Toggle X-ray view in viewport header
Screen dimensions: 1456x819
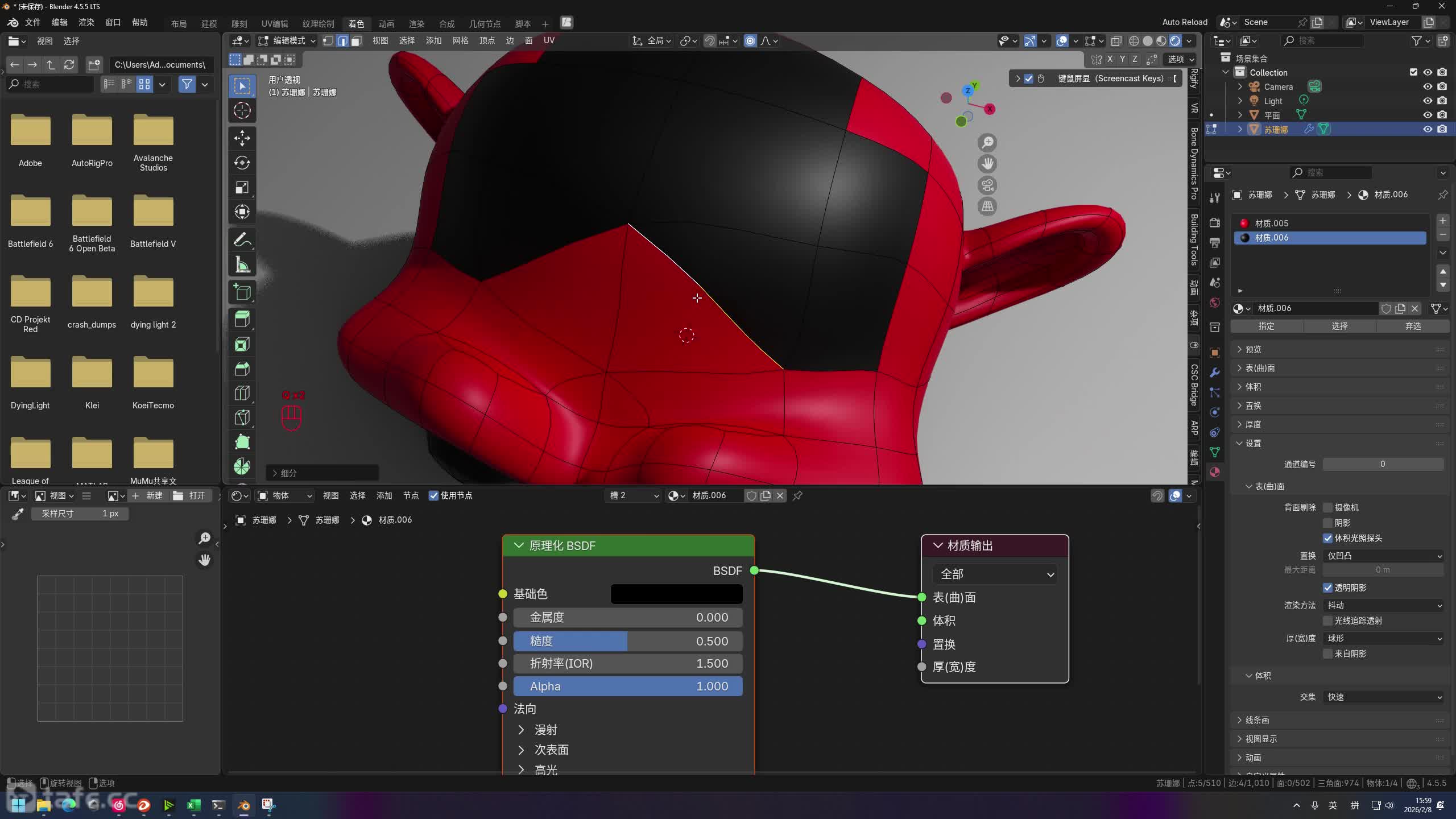[1116, 41]
